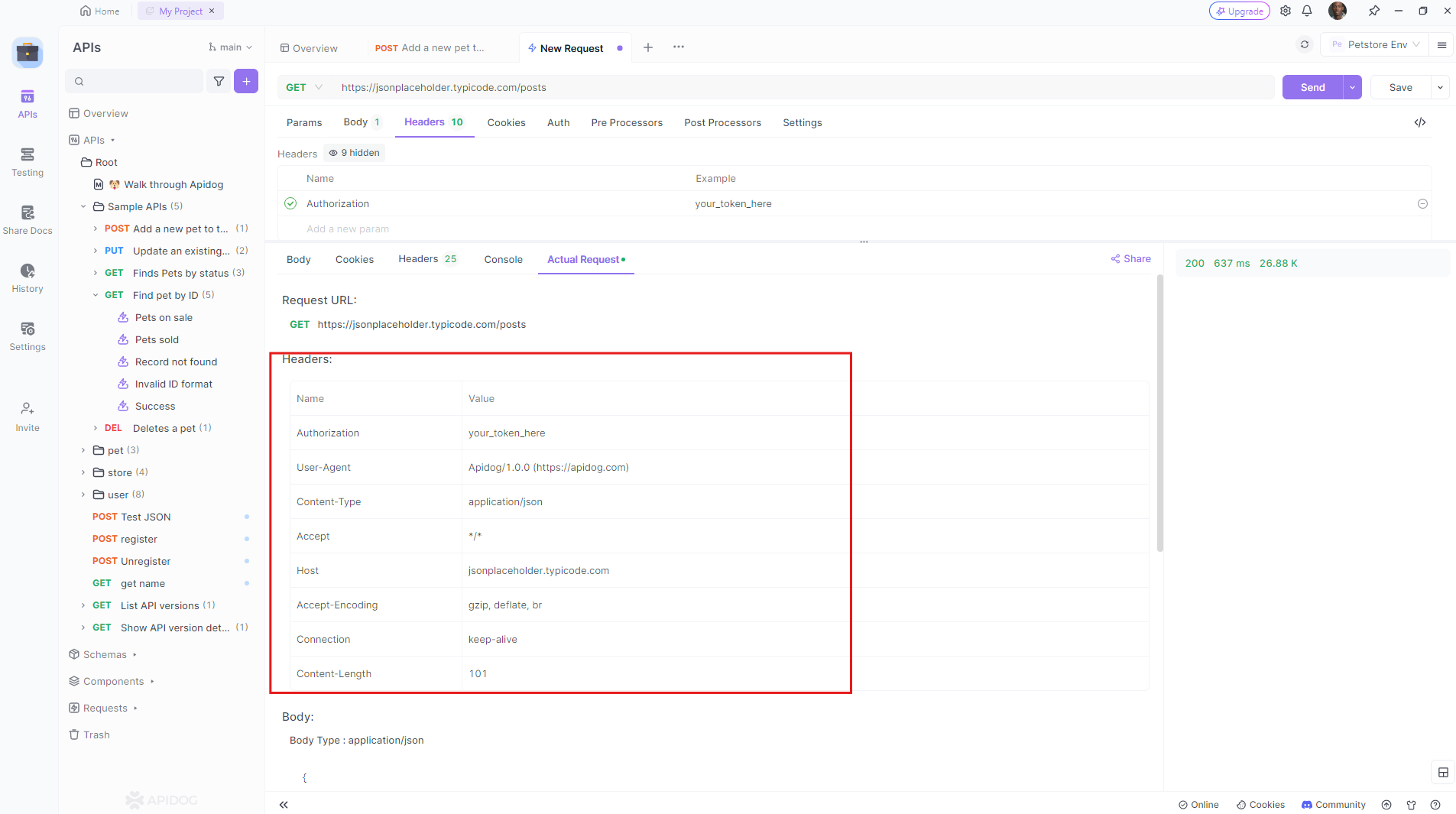Open the settings gear in title bar
This screenshot has height=814, width=1456.
tap(1286, 11)
